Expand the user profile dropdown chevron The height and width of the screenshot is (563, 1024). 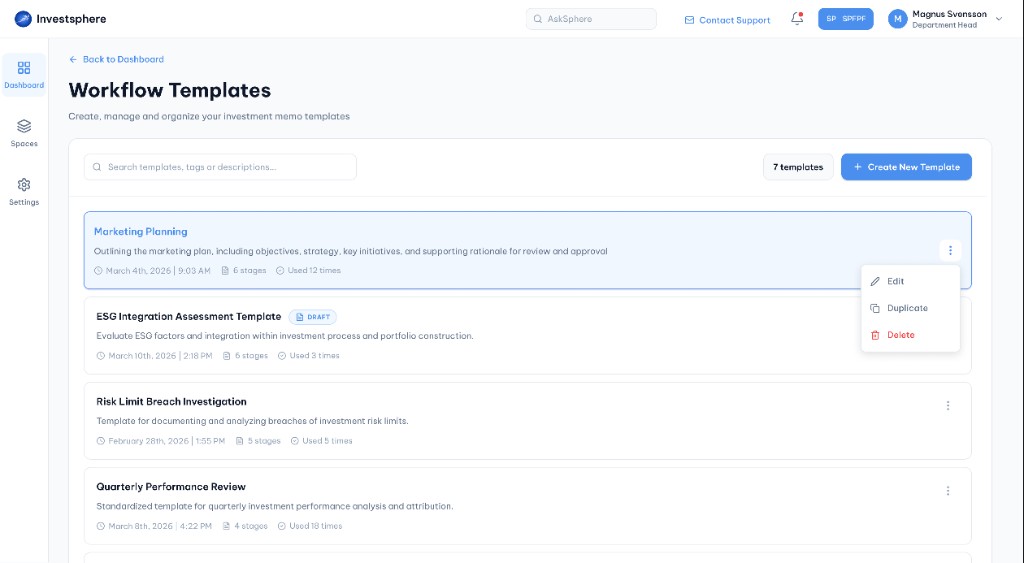(x=999, y=19)
